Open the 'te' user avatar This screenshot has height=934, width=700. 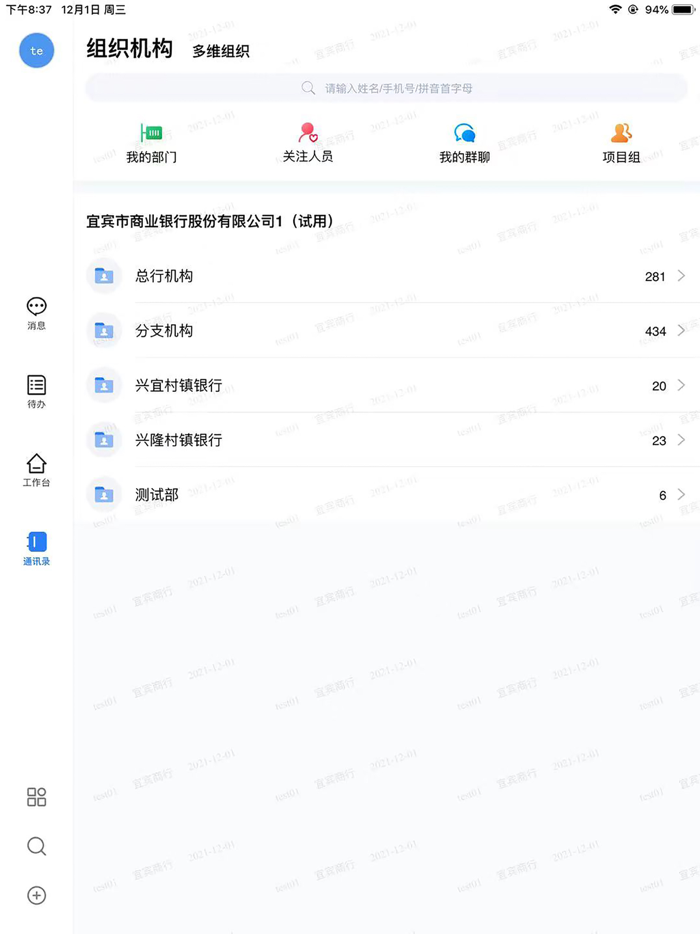[36, 51]
